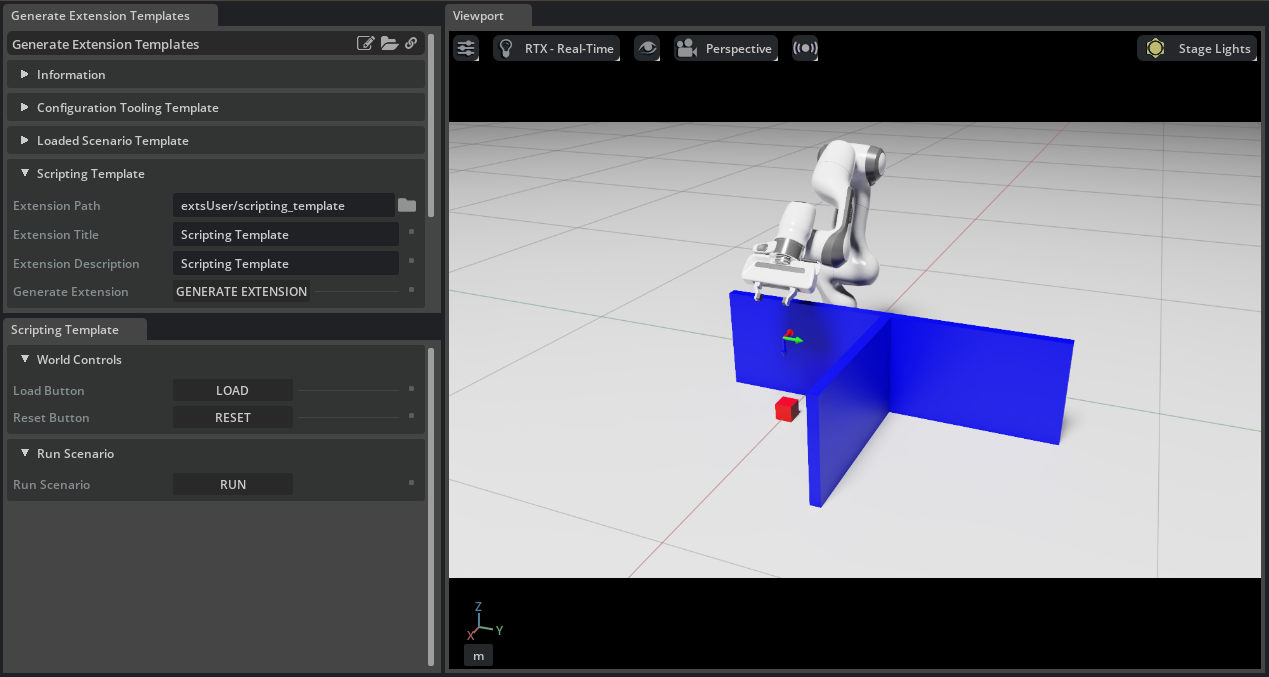Click the link icon in panel header
The width and height of the screenshot is (1269, 677).
pyautogui.click(x=411, y=44)
